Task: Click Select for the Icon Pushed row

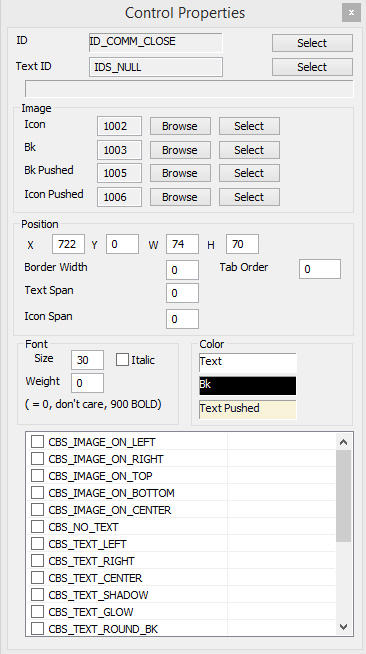Action: (249, 197)
